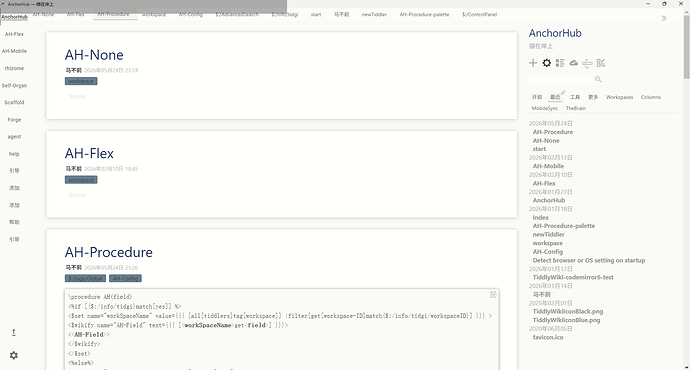Open AH-None from recent list
Viewport: 690px width, 370px height.
[x=546, y=140]
